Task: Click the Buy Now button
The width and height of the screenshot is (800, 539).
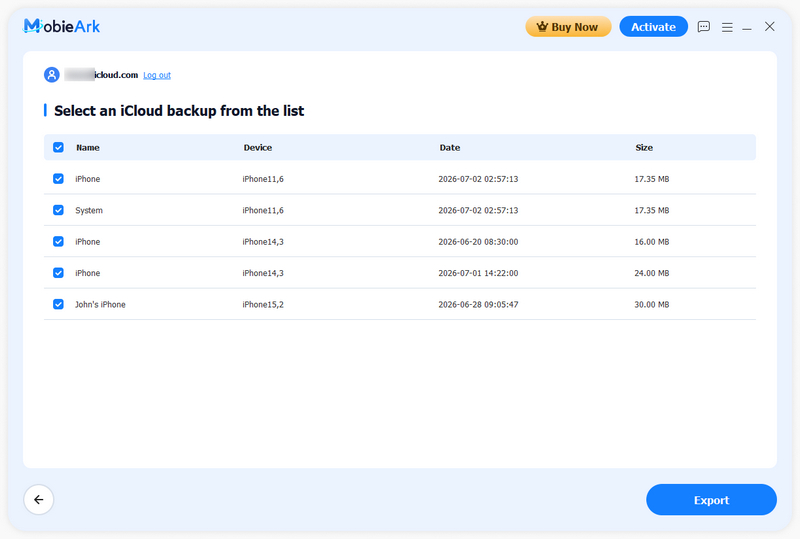Action: point(568,27)
